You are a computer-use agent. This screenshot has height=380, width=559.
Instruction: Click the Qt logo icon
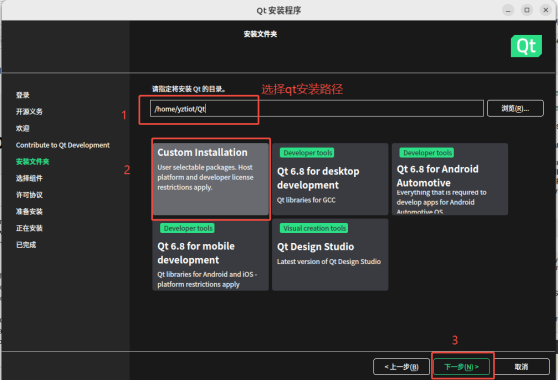[x=526, y=46]
